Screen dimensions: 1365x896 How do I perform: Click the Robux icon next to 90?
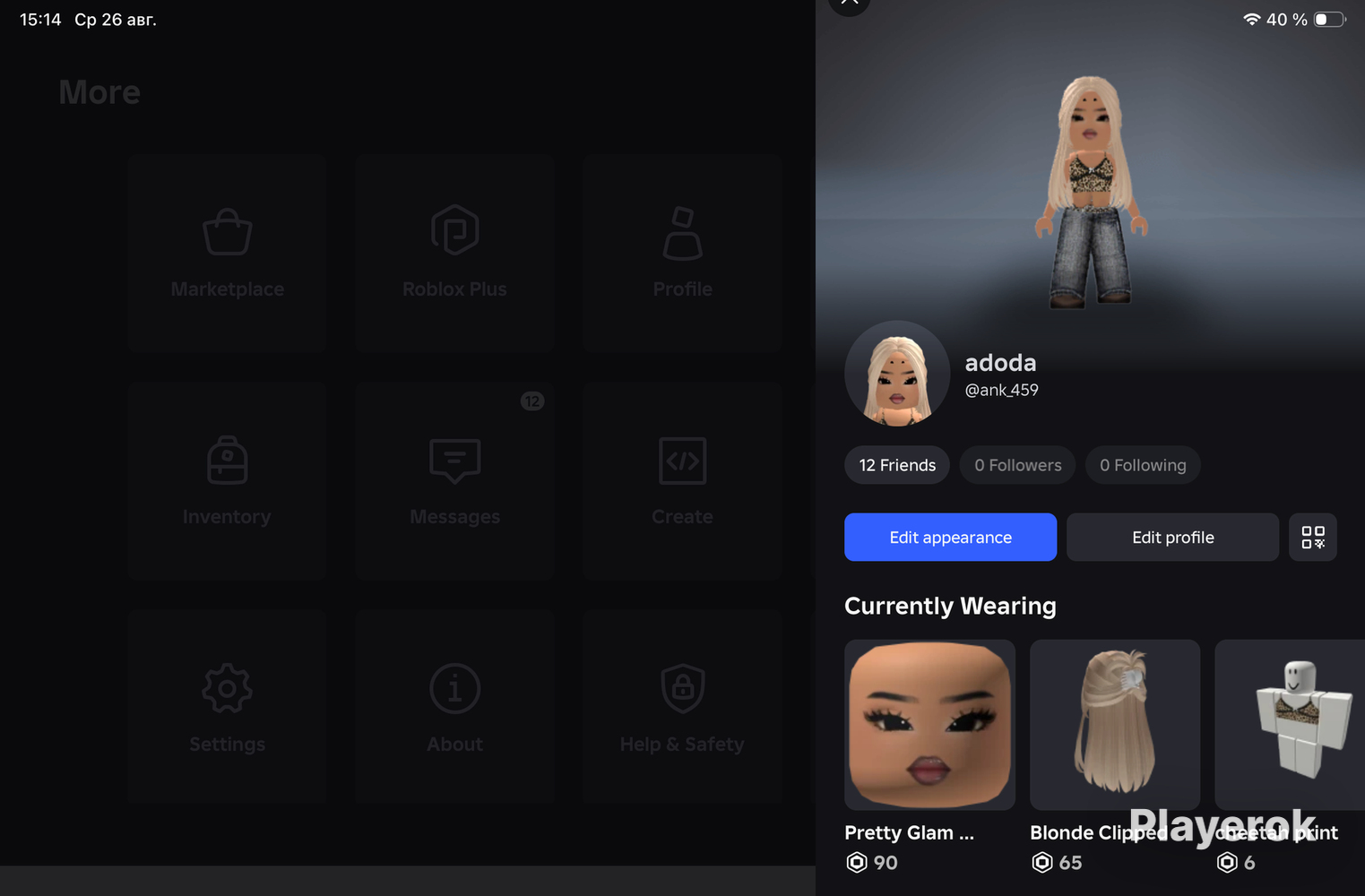[857, 863]
